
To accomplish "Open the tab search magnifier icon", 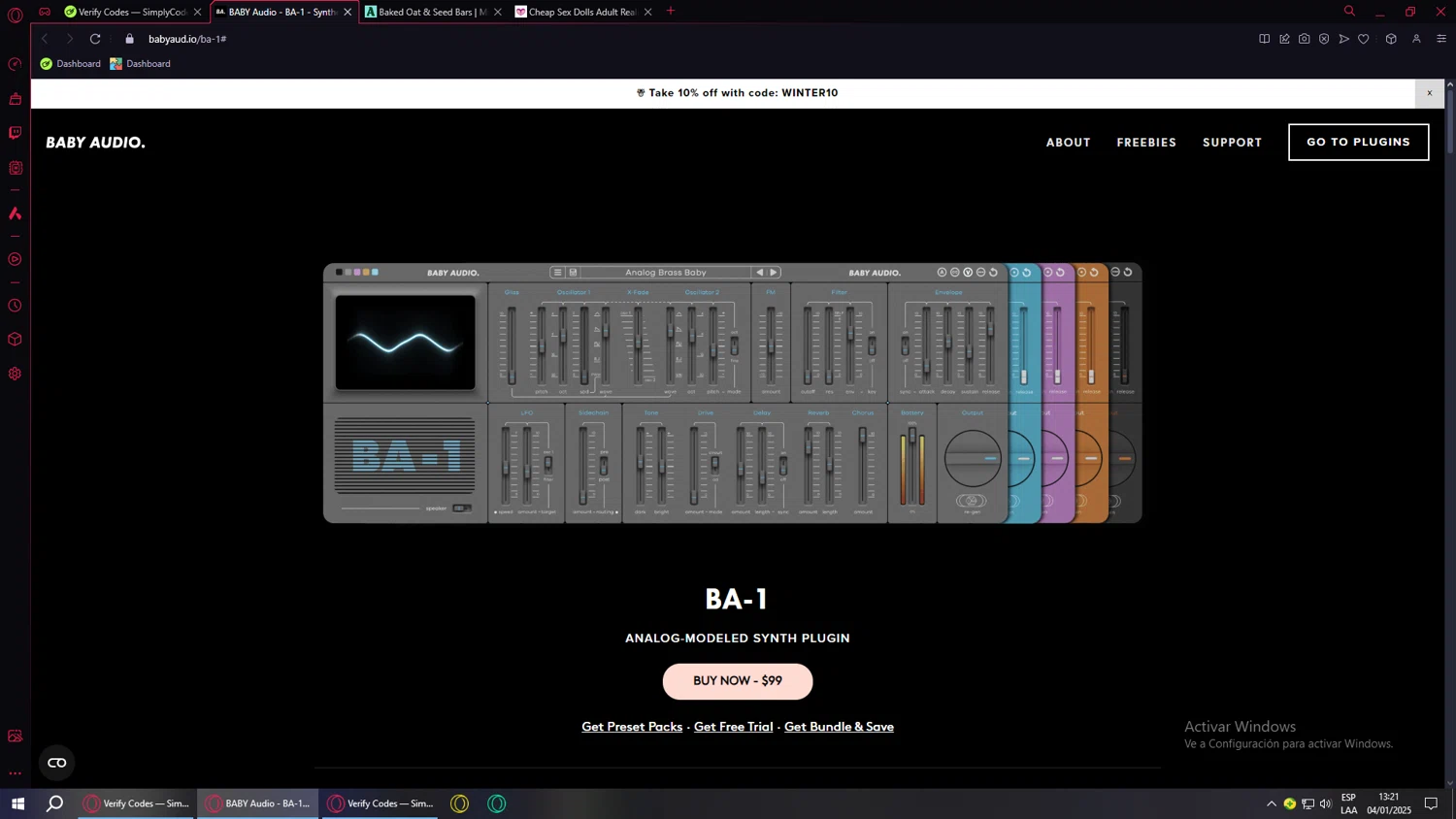I will point(1349,12).
